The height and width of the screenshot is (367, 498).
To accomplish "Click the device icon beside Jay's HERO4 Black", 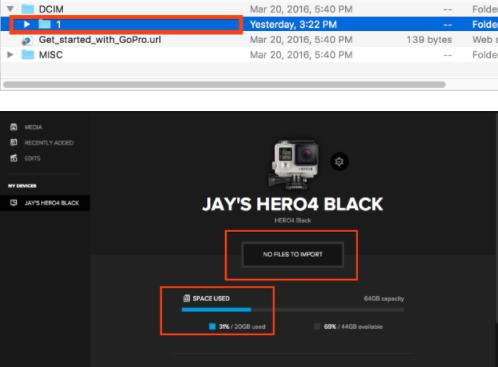I will (14, 203).
